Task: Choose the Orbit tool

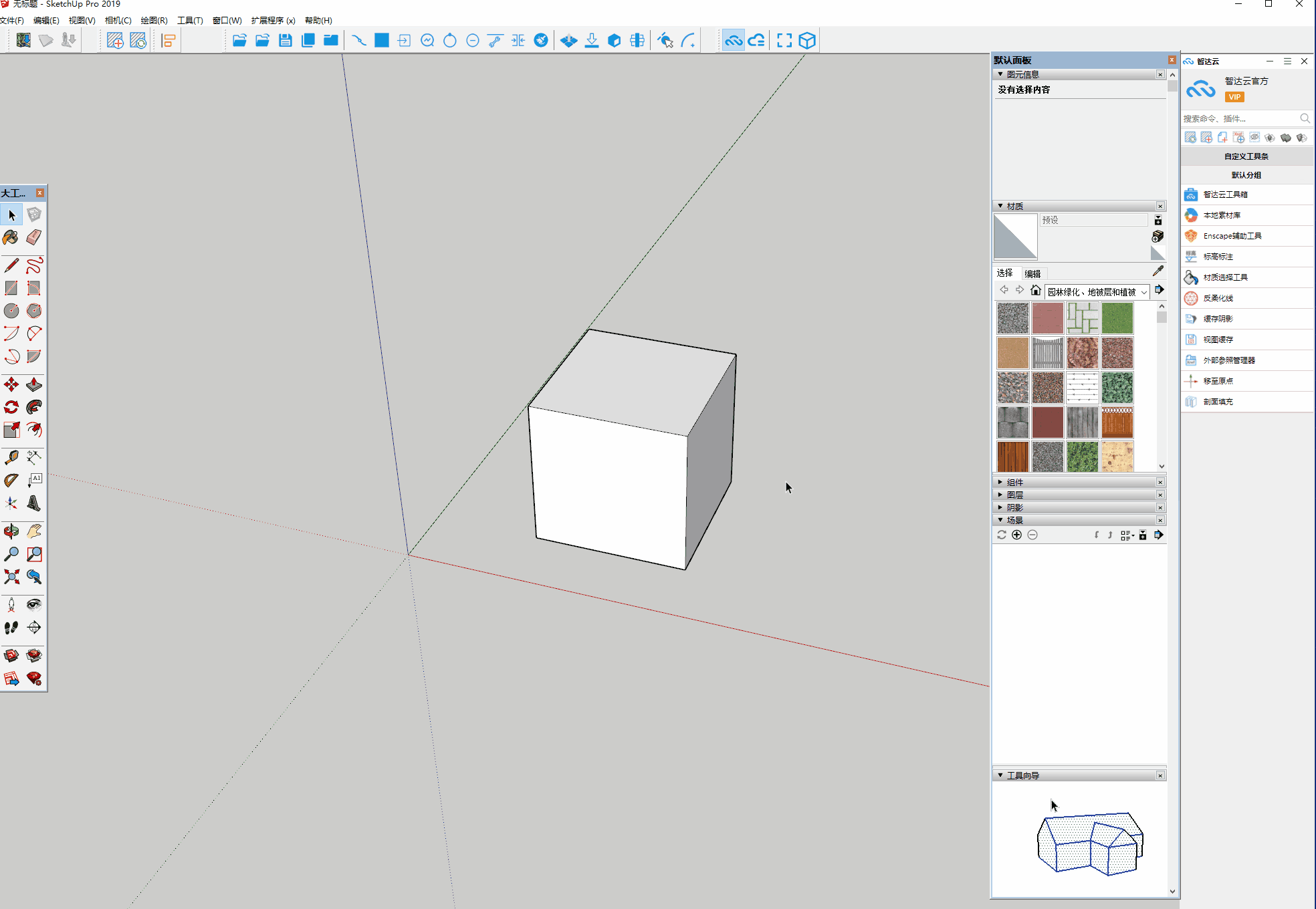Action: (11, 531)
